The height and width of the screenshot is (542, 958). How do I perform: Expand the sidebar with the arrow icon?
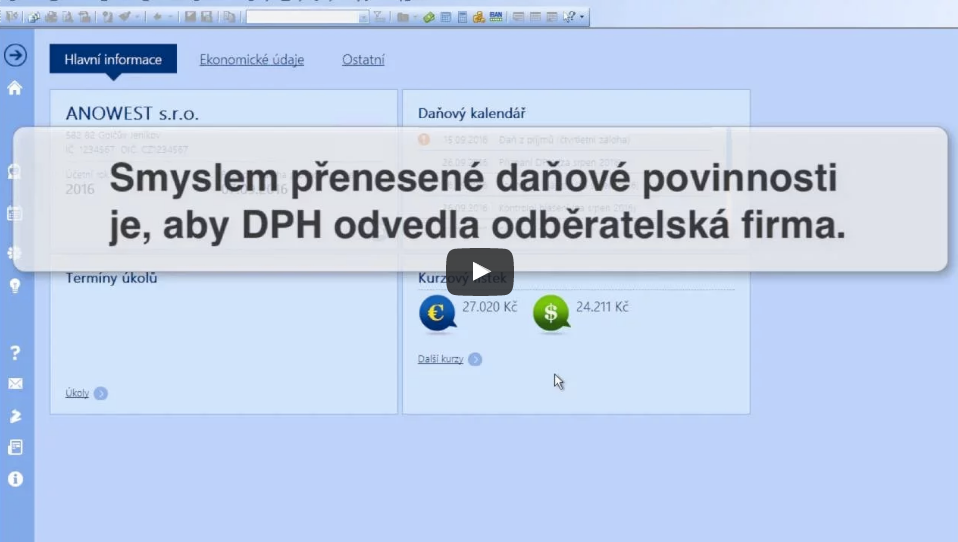[15, 56]
